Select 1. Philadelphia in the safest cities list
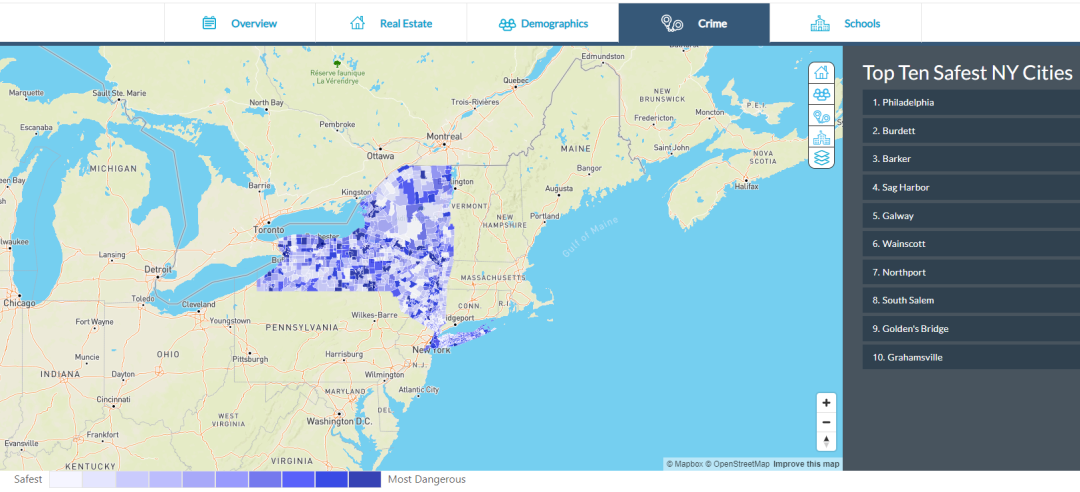1080x492 pixels. coord(971,102)
